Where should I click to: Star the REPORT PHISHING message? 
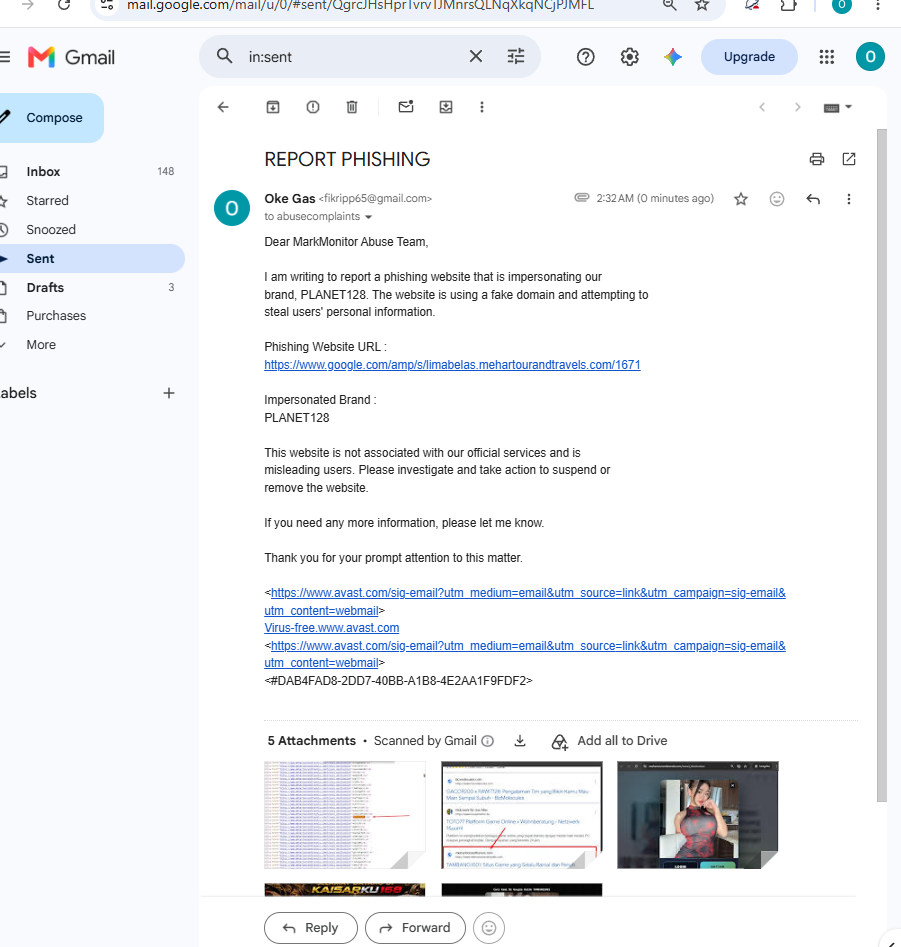click(x=741, y=199)
